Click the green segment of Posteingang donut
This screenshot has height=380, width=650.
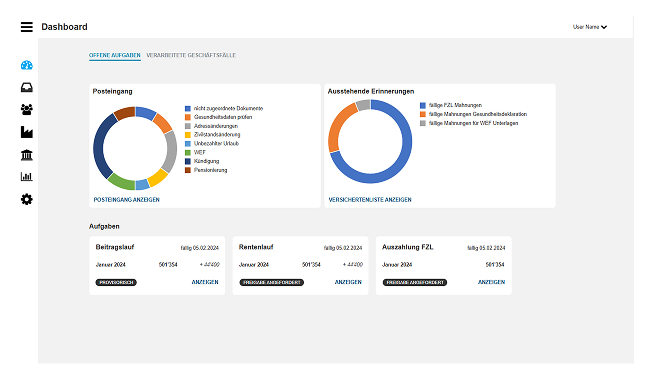121,182
